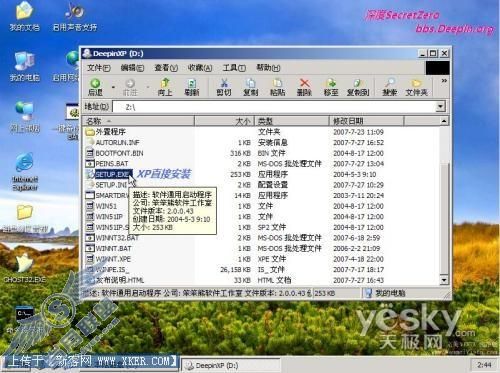This screenshot has width=500, height=373.
Task: Open the Search (搜索) pane
Action: [x=390, y=87]
